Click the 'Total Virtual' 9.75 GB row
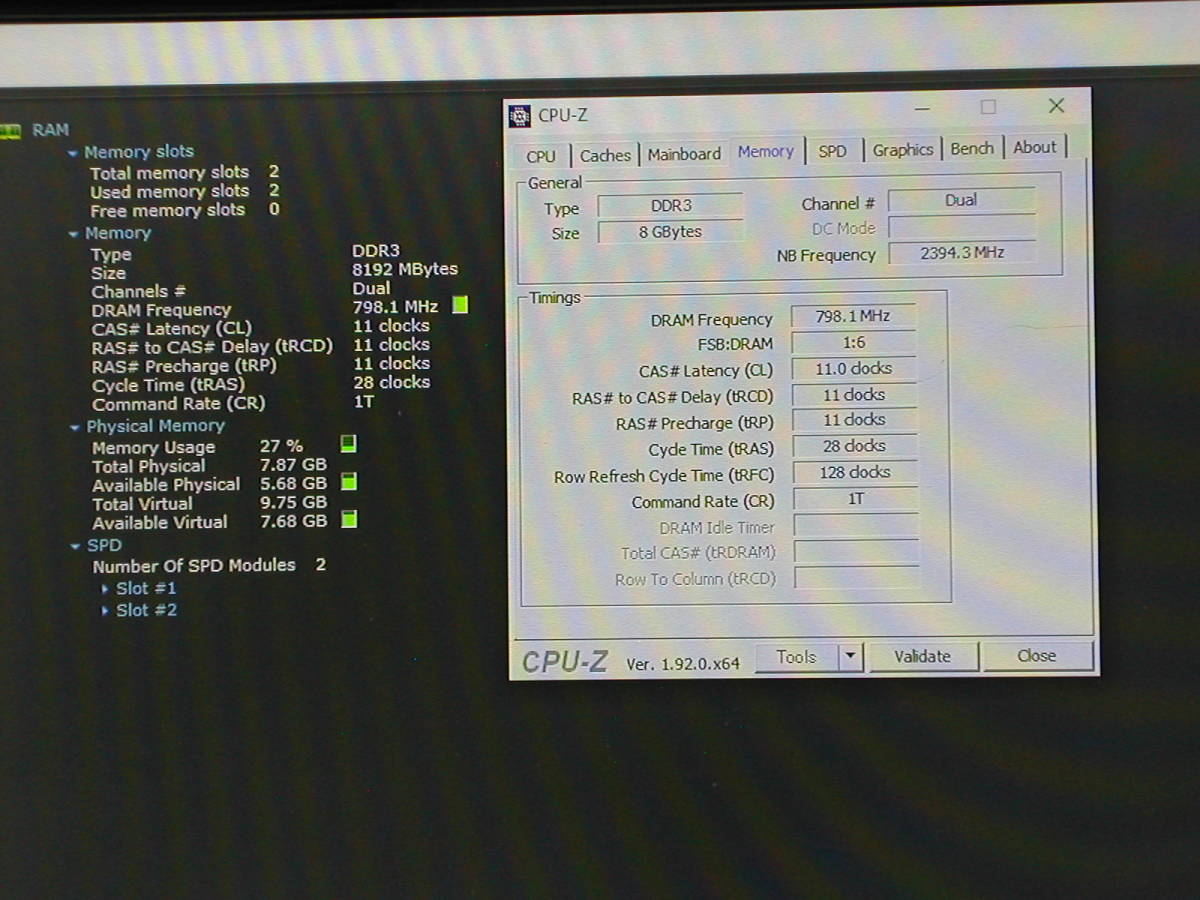Viewport: 1200px width, 900px height. point(210,504)
